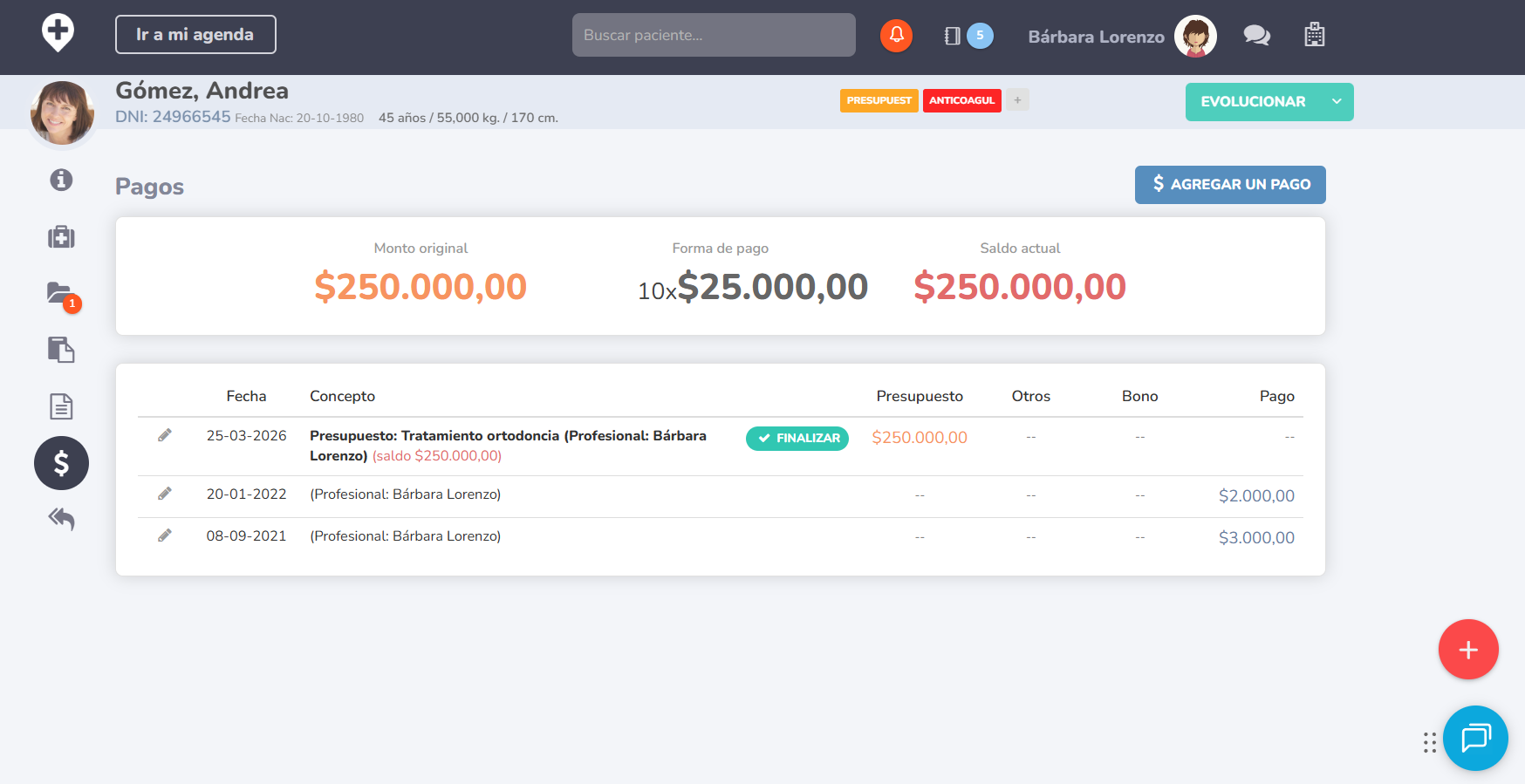Image resolution: width=1525 pixels, height=784 pixels.
Task: Click the Finalizar button on budget row
Action: [x=797, y=438]
